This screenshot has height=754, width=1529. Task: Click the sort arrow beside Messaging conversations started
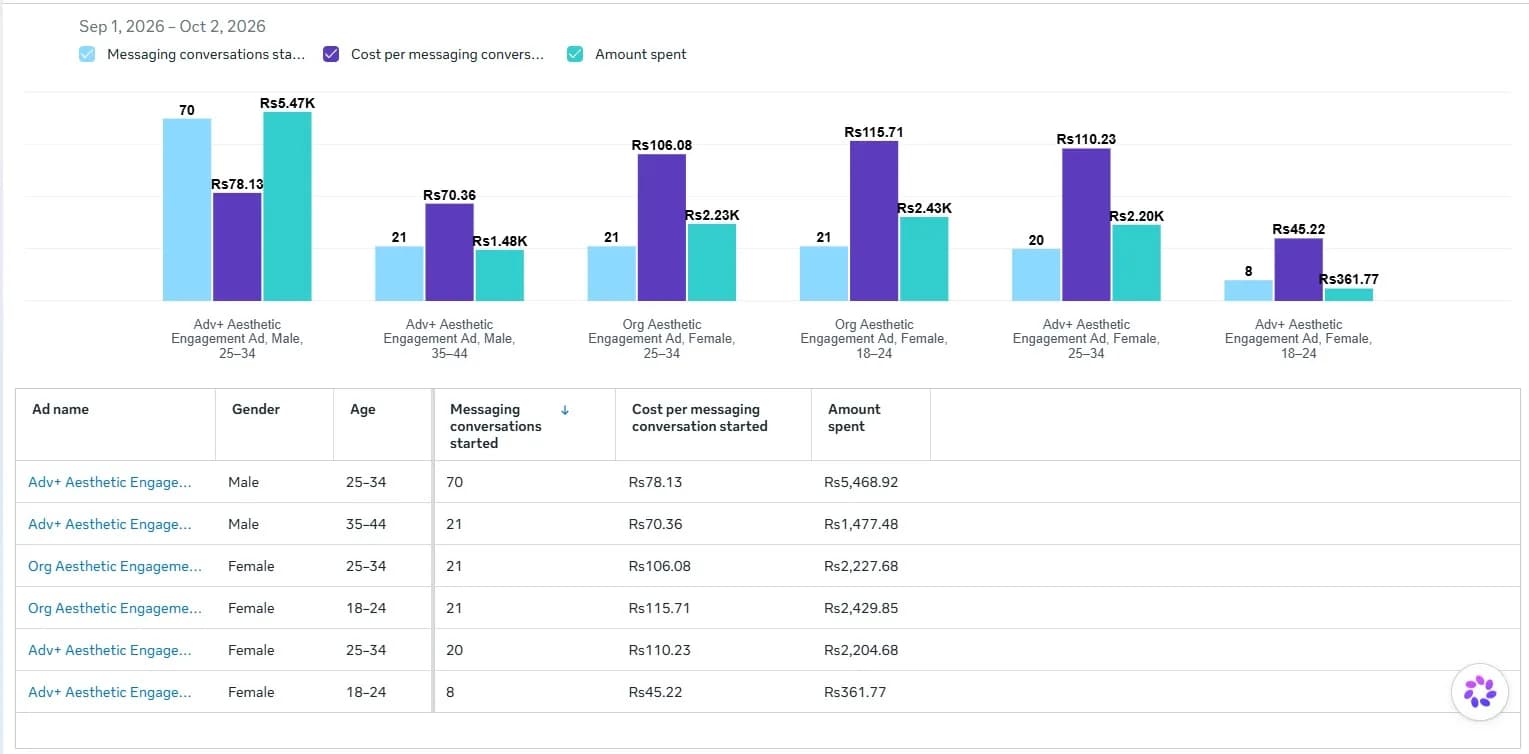565,410
